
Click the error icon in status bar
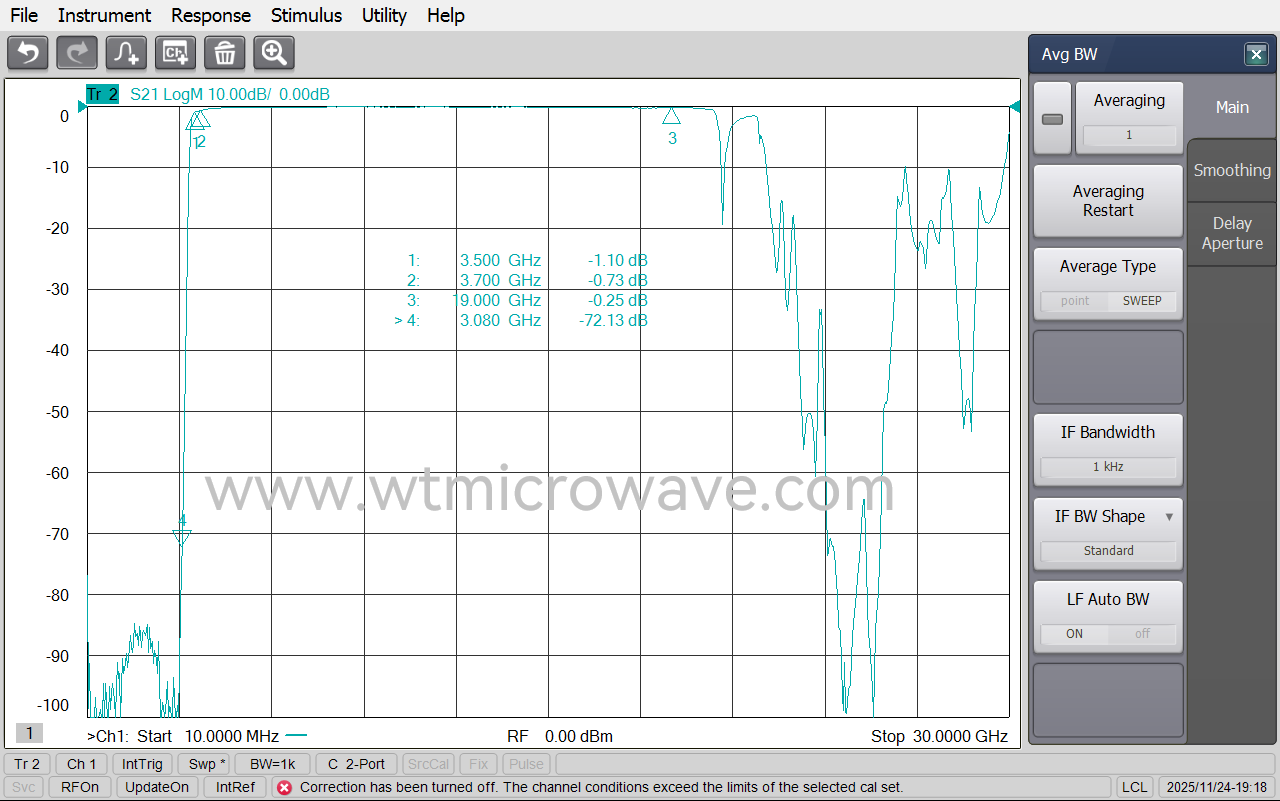(x=284, y=787)
